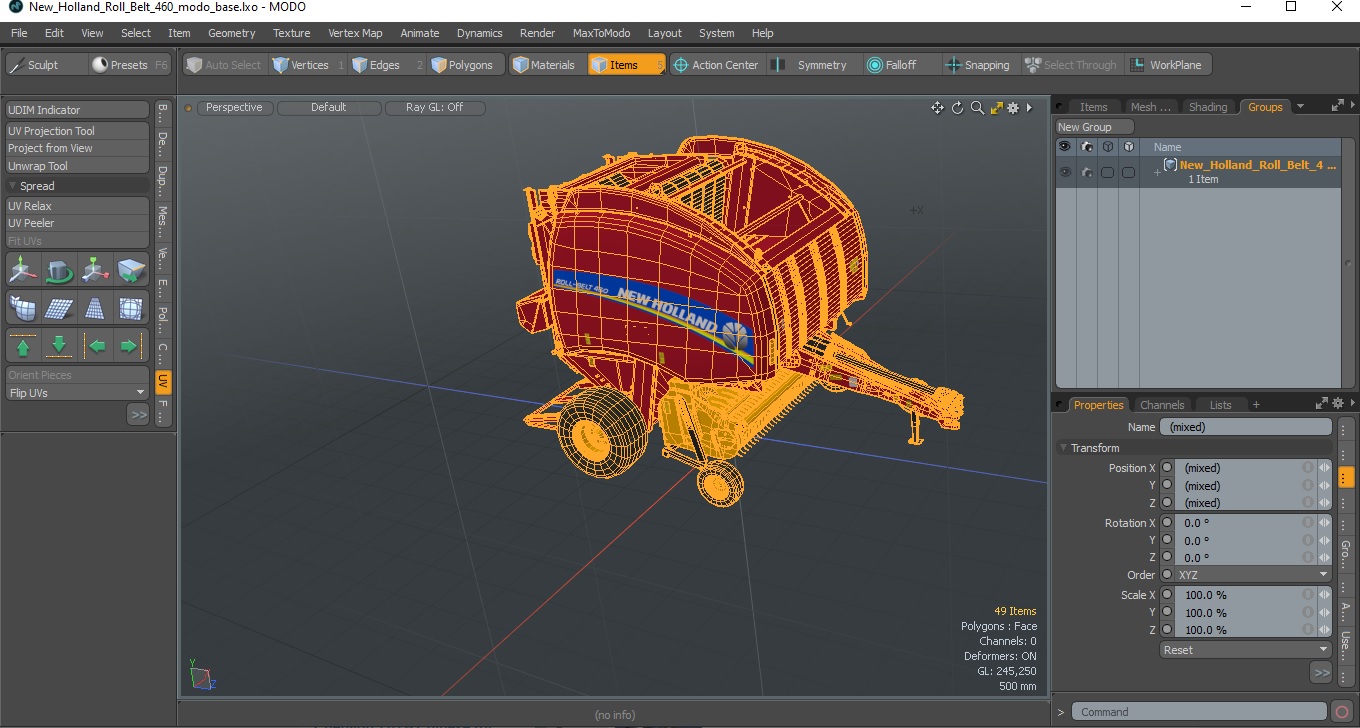Click the viewport zoom magnifier icon

(x=977, y=108)
